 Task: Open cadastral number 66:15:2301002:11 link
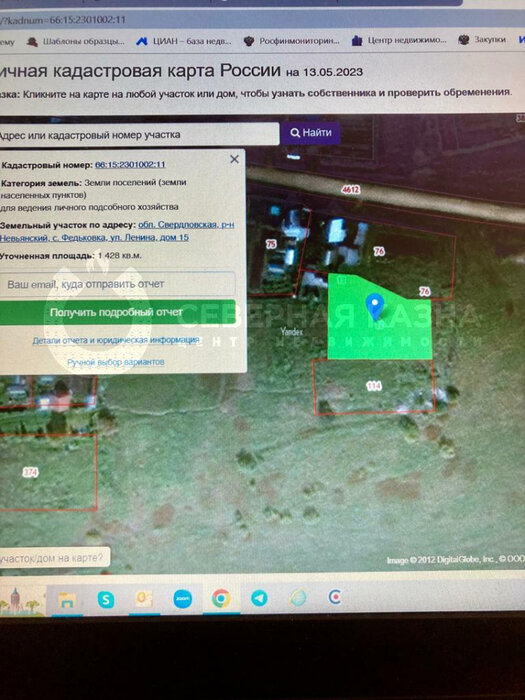[130, 164]
